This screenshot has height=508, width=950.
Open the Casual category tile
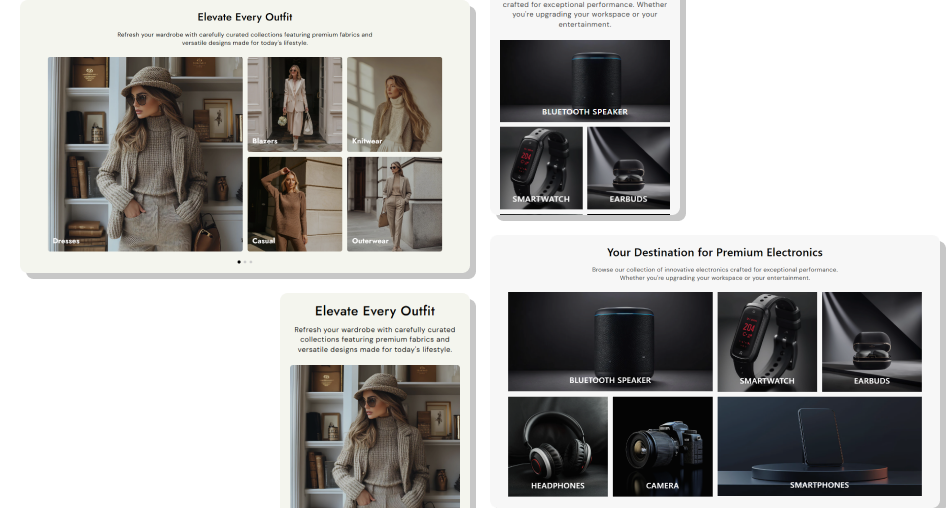(x=295, y=204)
